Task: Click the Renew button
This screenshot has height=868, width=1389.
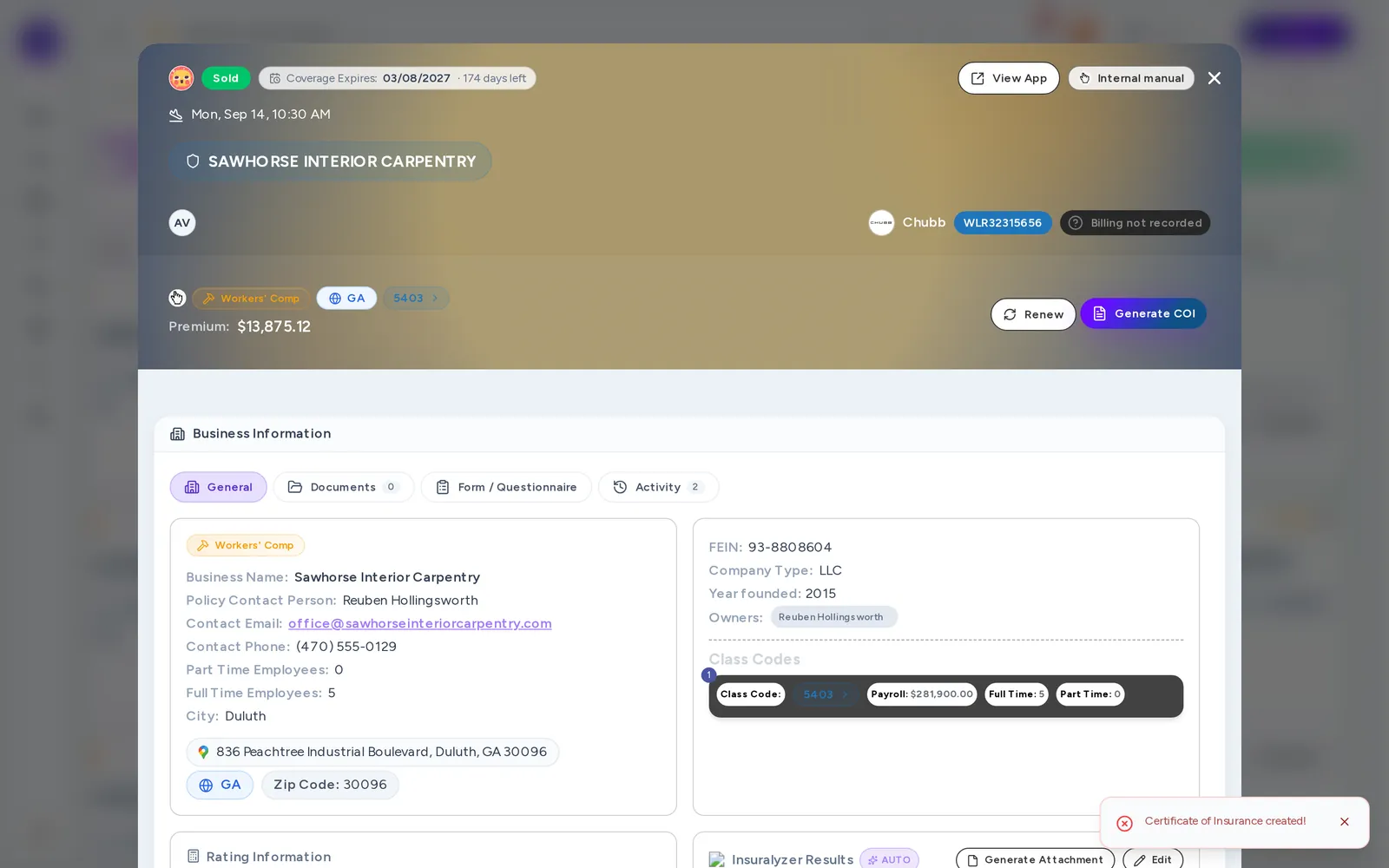Action: pyautogui.click(x=1033, y=314)
